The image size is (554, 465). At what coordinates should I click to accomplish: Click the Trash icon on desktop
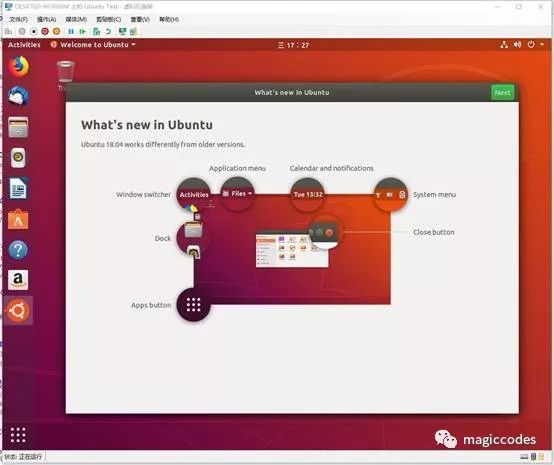tap(66, 72)
